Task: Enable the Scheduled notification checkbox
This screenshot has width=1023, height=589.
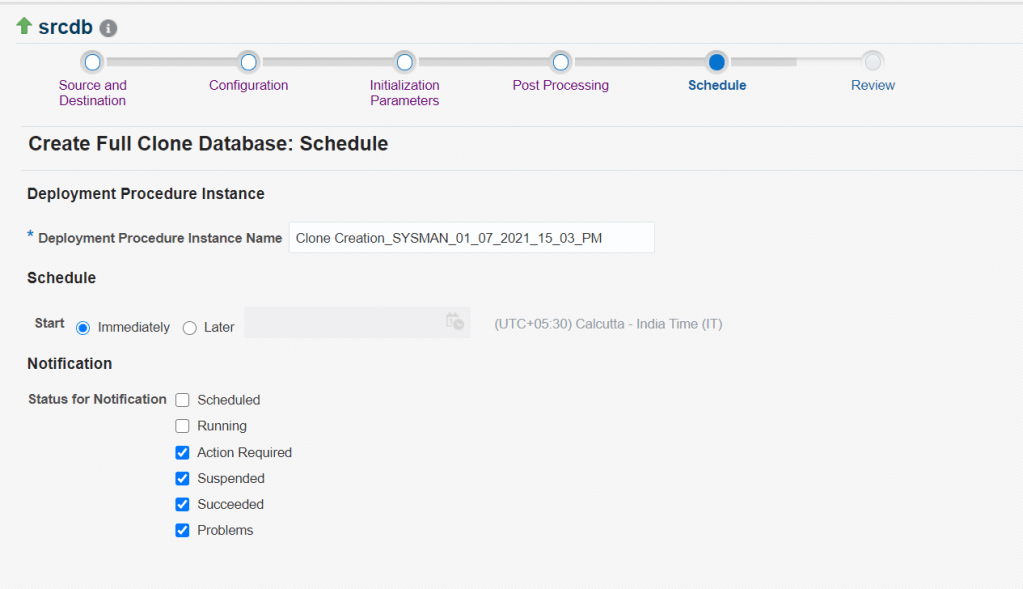Action: pyautogui.click(x=182, y=400)
